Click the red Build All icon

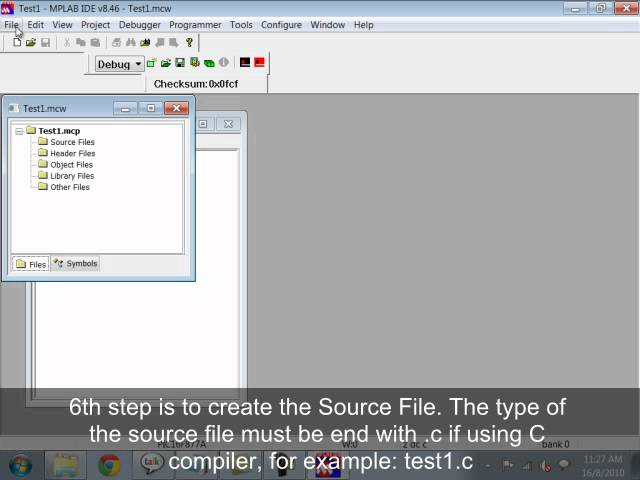259,62
